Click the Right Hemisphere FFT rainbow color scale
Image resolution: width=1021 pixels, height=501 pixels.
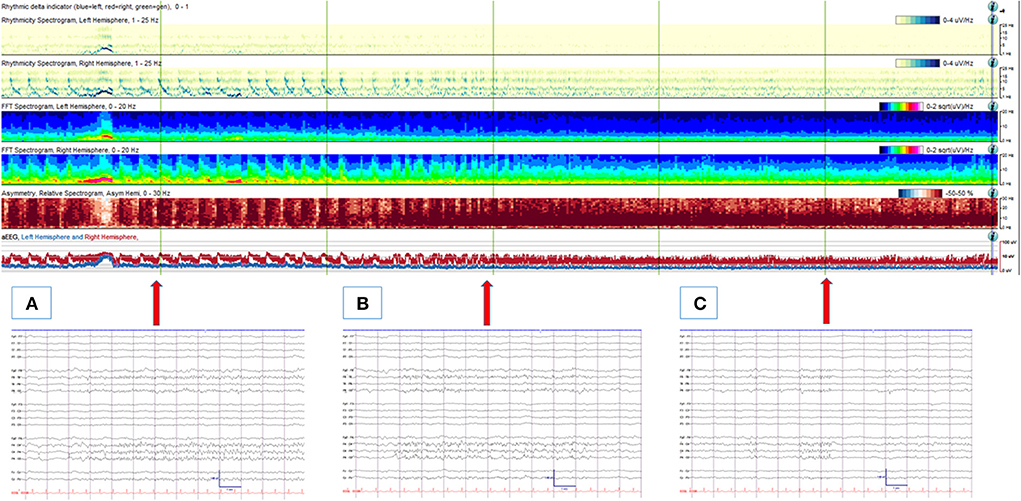[901, 149]
